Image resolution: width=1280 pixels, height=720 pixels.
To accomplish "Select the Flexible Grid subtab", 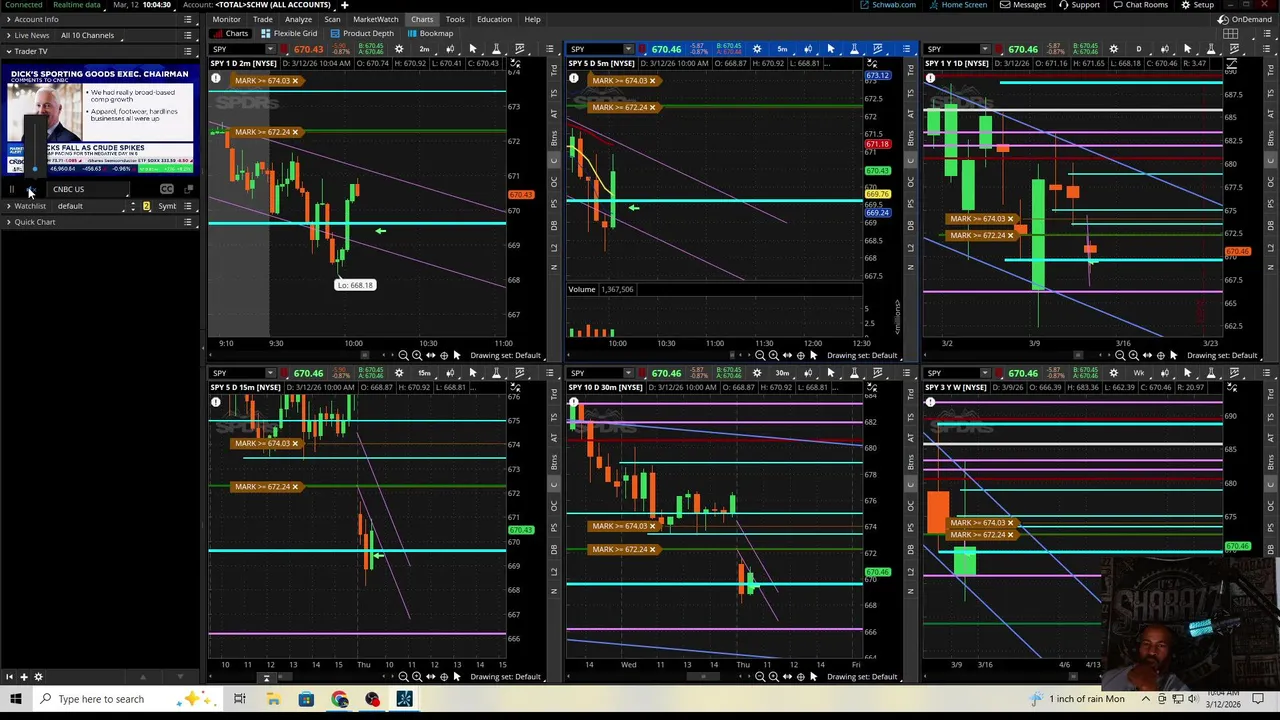I will [x=289, y=33].
